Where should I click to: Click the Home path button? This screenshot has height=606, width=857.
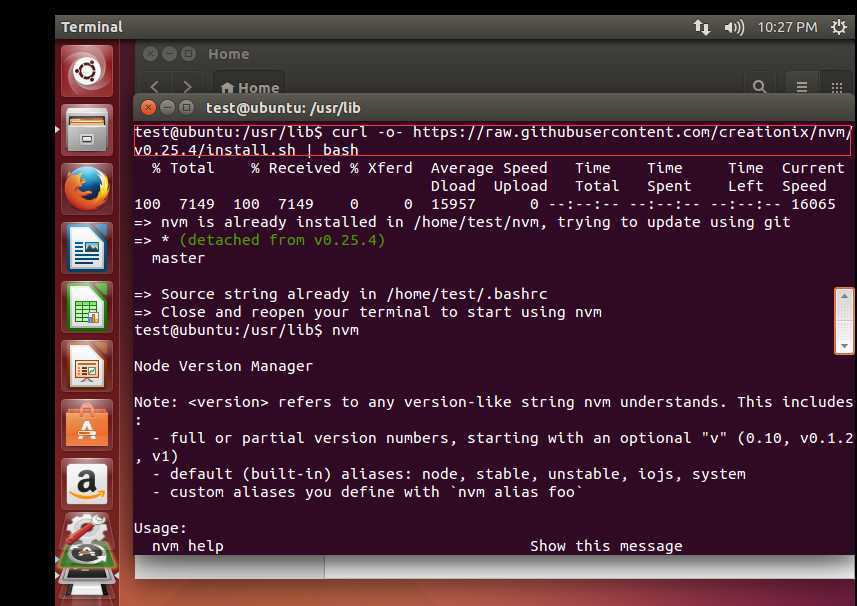(250, 87)
